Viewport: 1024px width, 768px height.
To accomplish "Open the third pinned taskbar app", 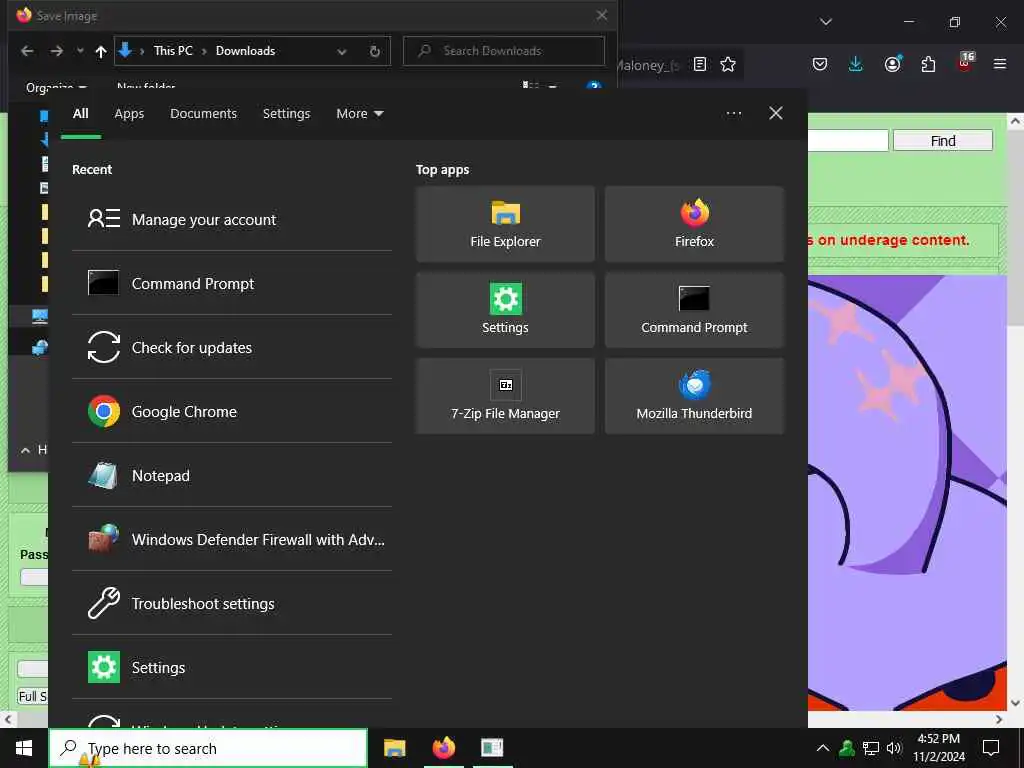I will click(x=492, y=748).
